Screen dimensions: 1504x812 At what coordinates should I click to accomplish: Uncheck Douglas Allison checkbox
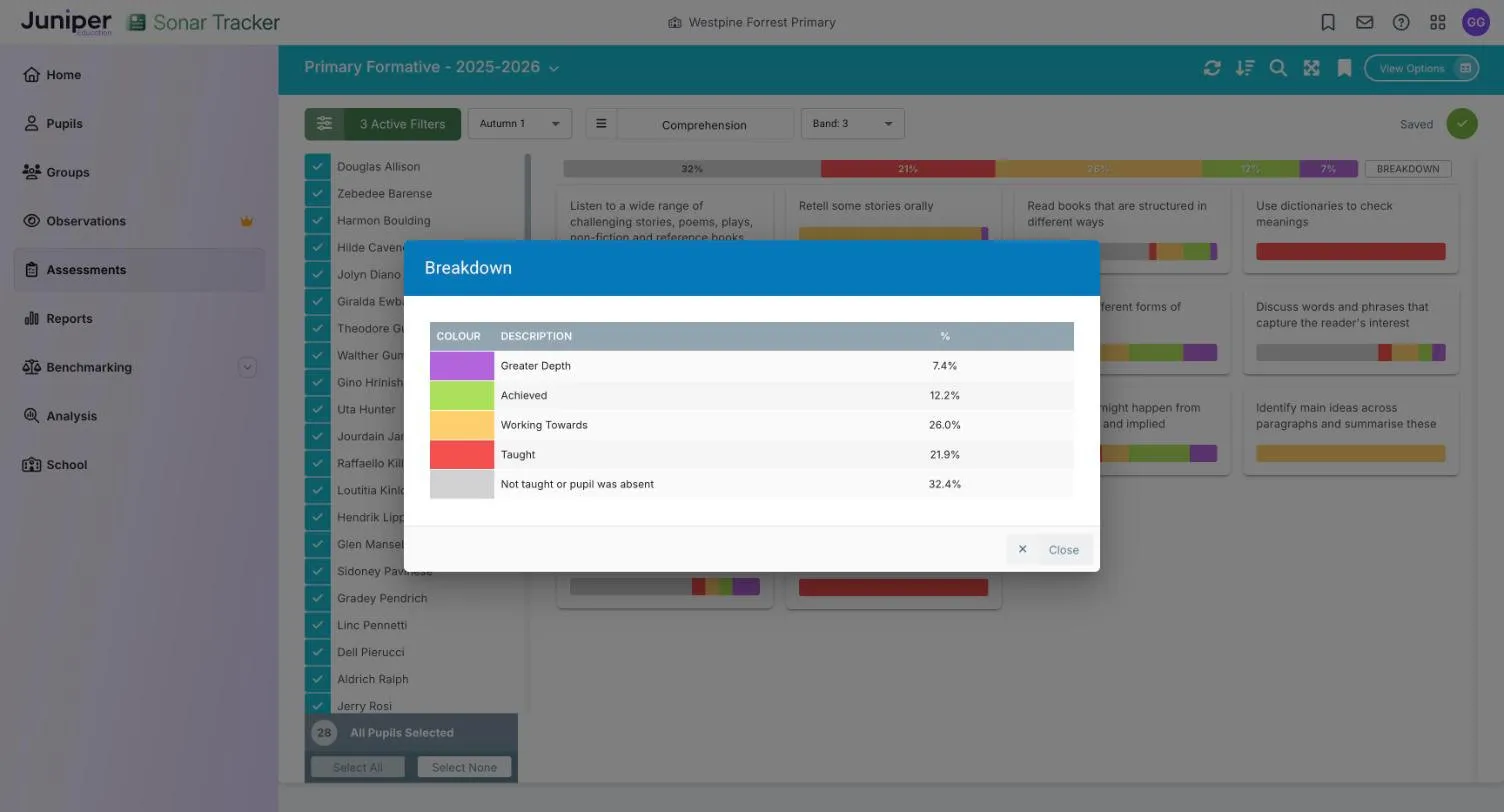tap(317, 167)
